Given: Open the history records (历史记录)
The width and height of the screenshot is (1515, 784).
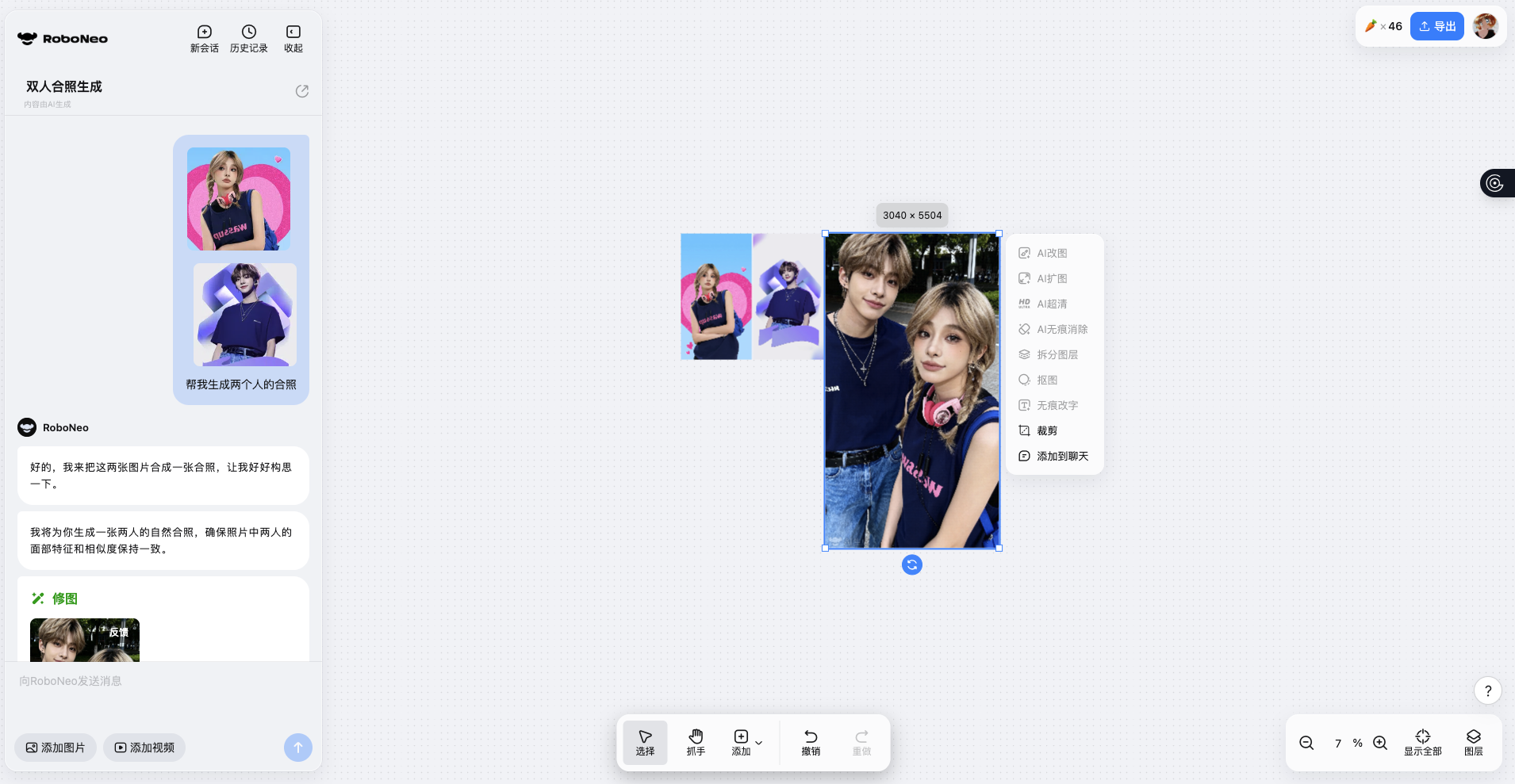Looking at the screenshot, I should (x=248, y=38).
